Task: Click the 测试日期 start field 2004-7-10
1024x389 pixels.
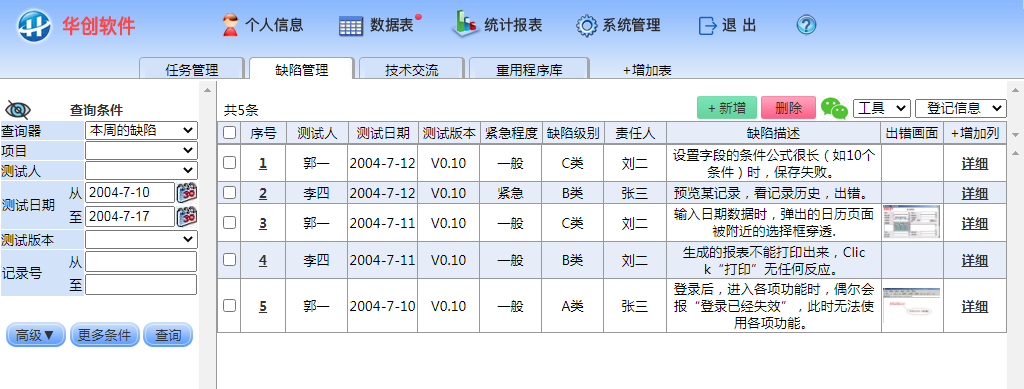Action: click(x=130, y=193)
